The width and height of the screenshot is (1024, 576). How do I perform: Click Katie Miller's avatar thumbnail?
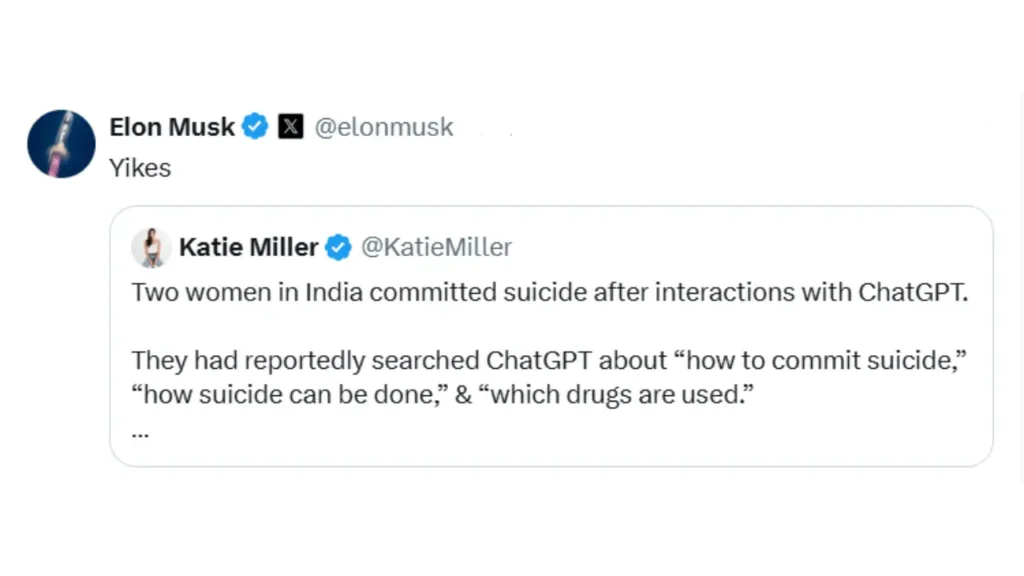click(x=151, y=247)
